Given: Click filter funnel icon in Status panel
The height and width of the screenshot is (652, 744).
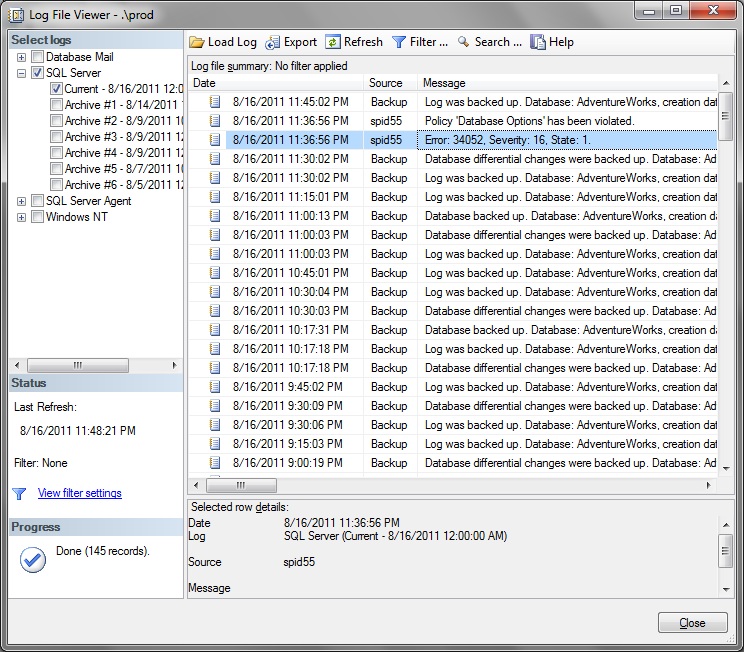Looking at the screenshot, I should [x=19, y=494].
